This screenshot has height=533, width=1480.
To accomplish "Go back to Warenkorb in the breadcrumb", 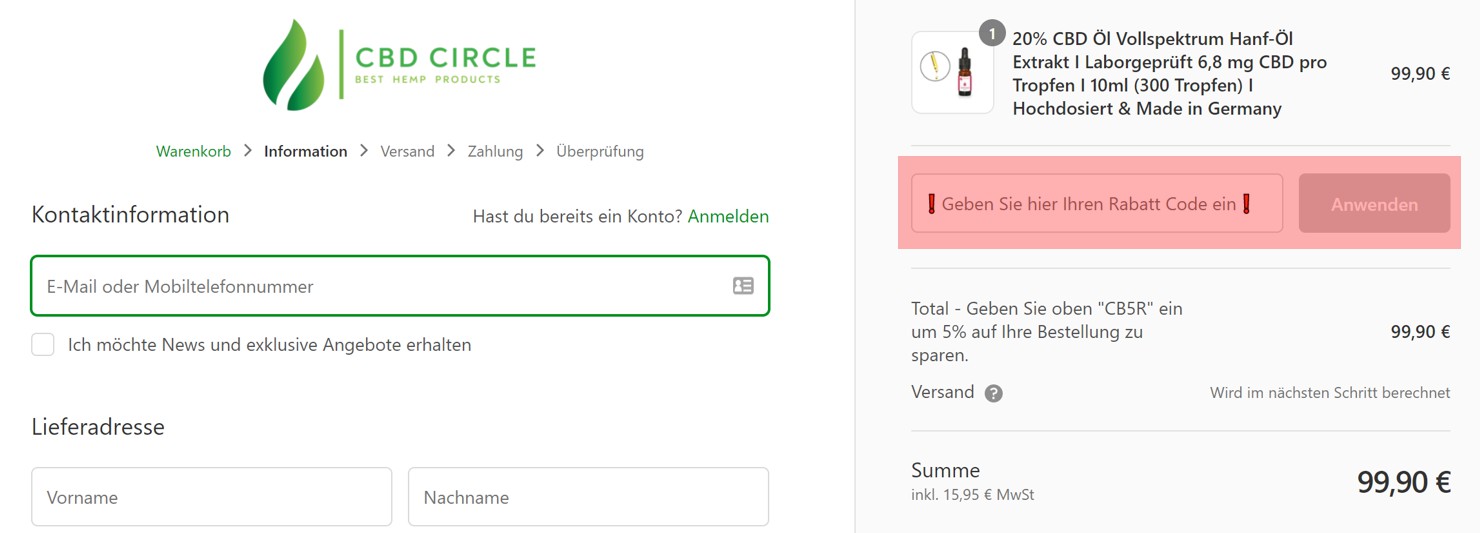I will [x=193, y=151].
